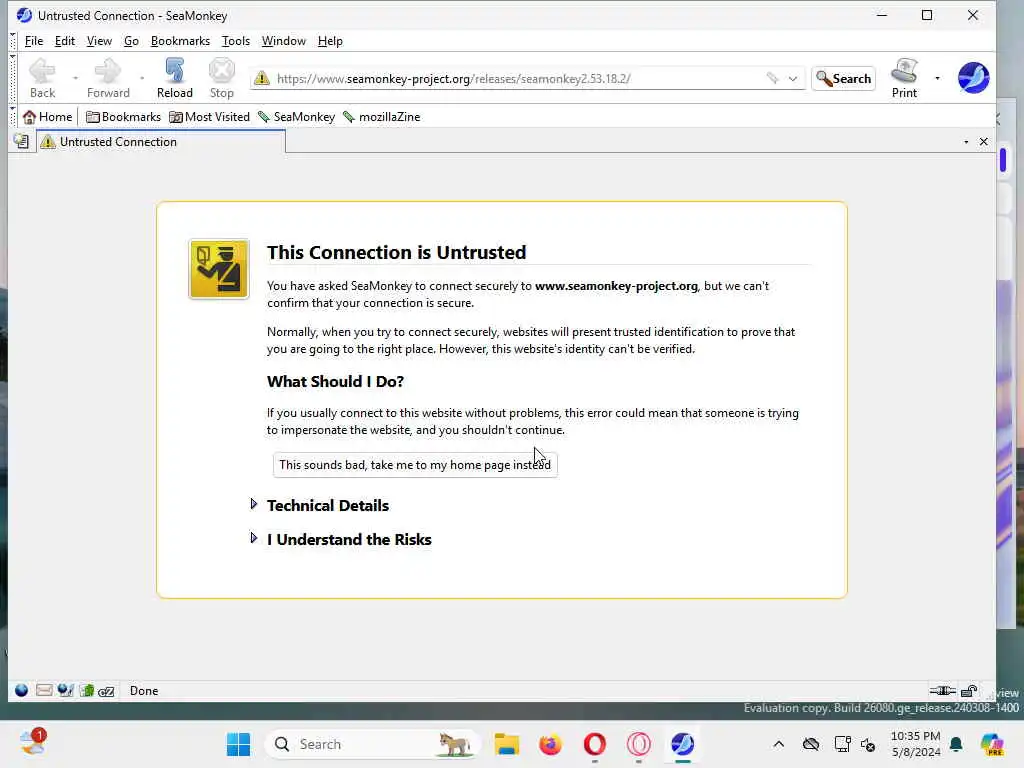Click the volume muted tray icon

[868, 744]
